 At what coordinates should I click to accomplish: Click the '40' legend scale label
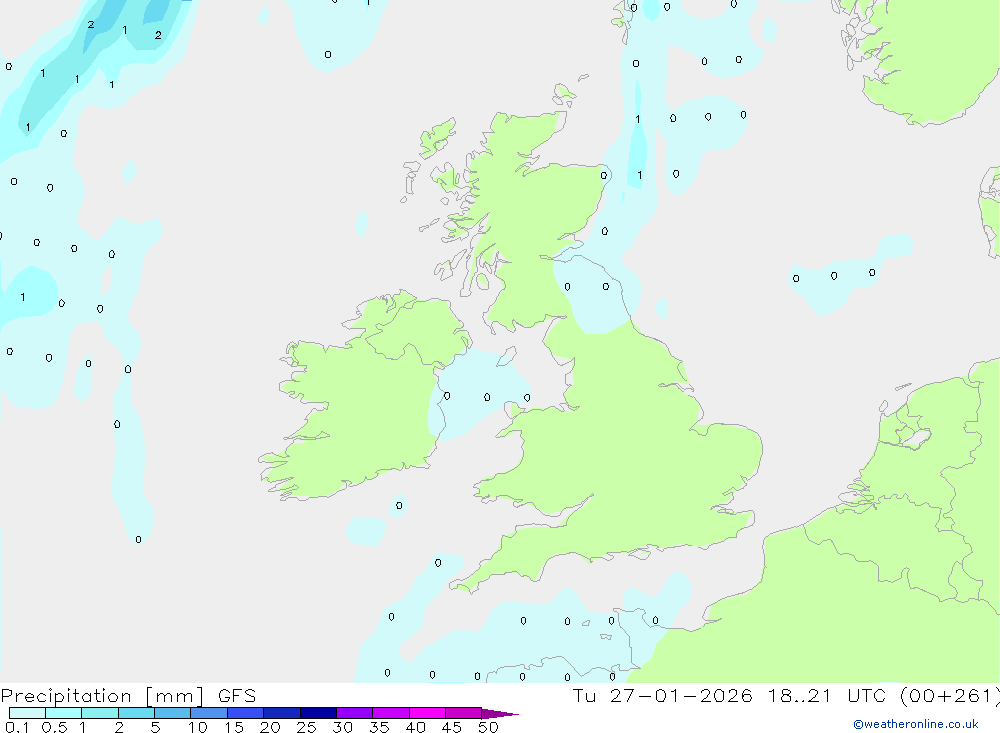click(x=416, y=727)
